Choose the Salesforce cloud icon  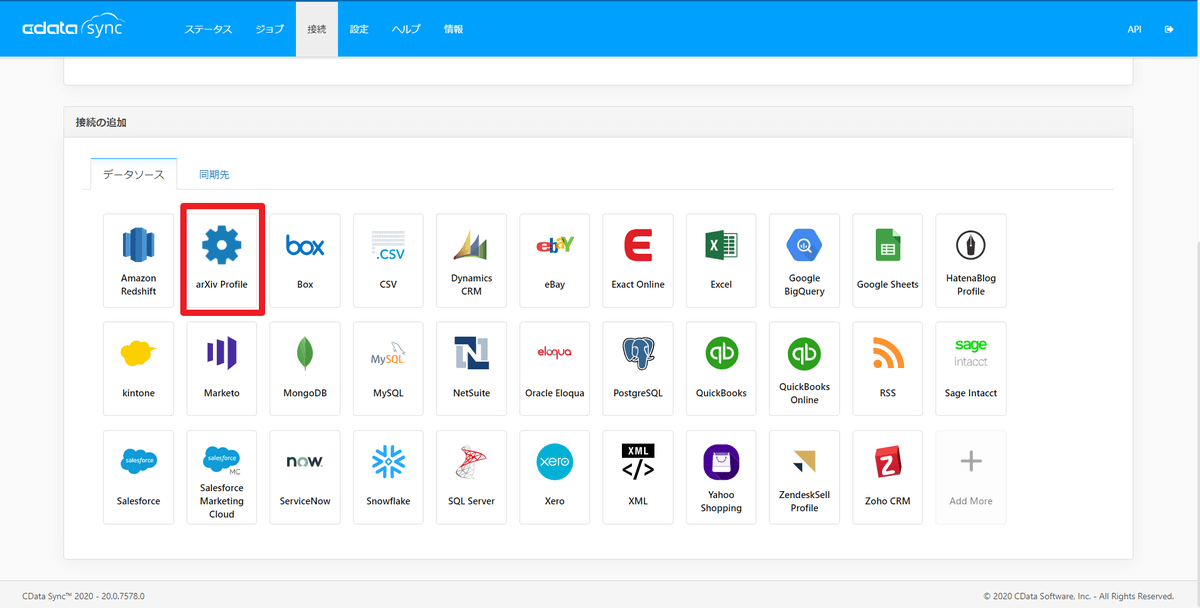(138, 462)
